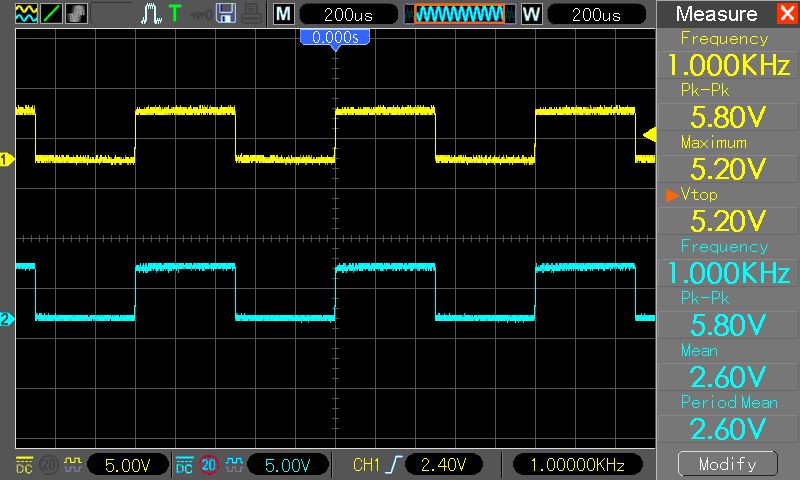The image size is (800, 480).
Task: Toggle CH2 DC coupling indicator
Action: pyautogui.click(x=185, y=465)
